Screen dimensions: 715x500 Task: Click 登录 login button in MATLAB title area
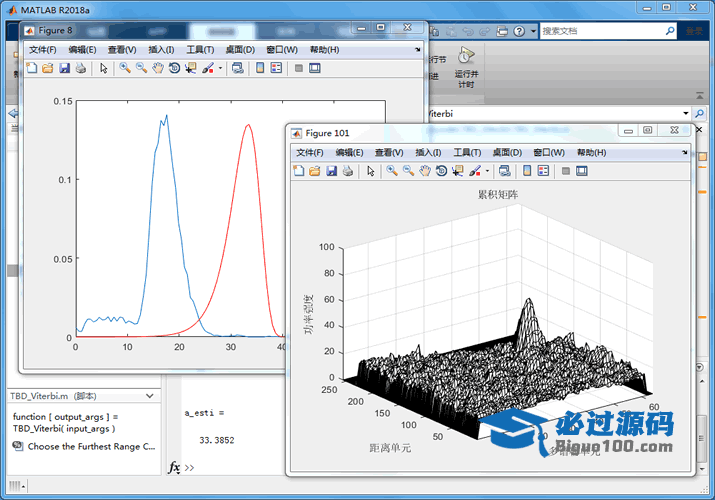[694, 31]
